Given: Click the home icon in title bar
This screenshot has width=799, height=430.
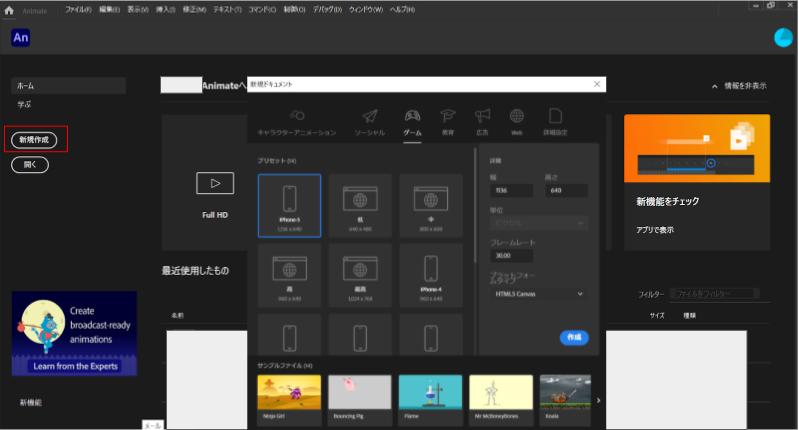Looking at the screenshot, I should tap(9, 10).
